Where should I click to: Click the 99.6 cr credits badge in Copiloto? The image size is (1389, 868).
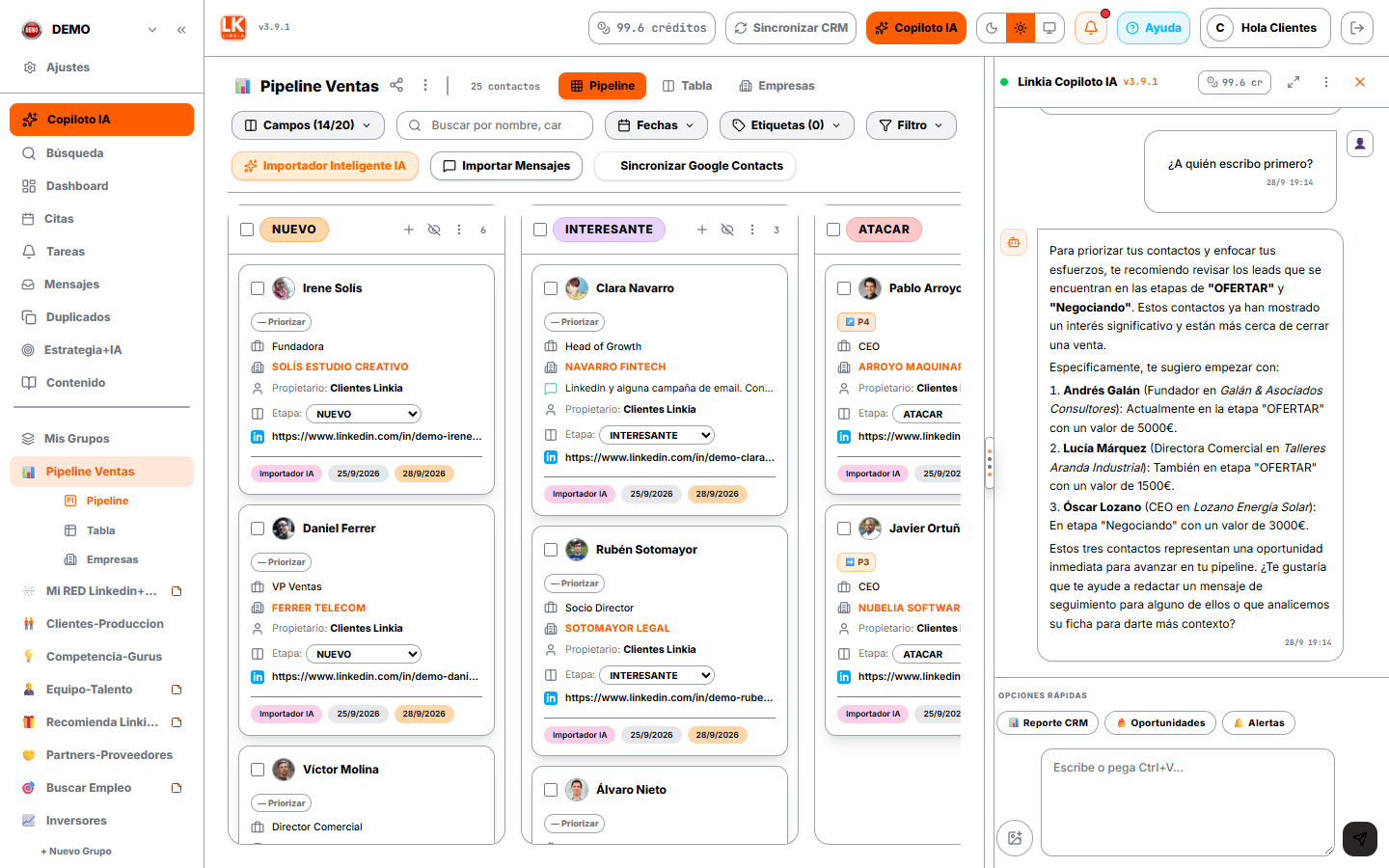(x=1234, y=82)
